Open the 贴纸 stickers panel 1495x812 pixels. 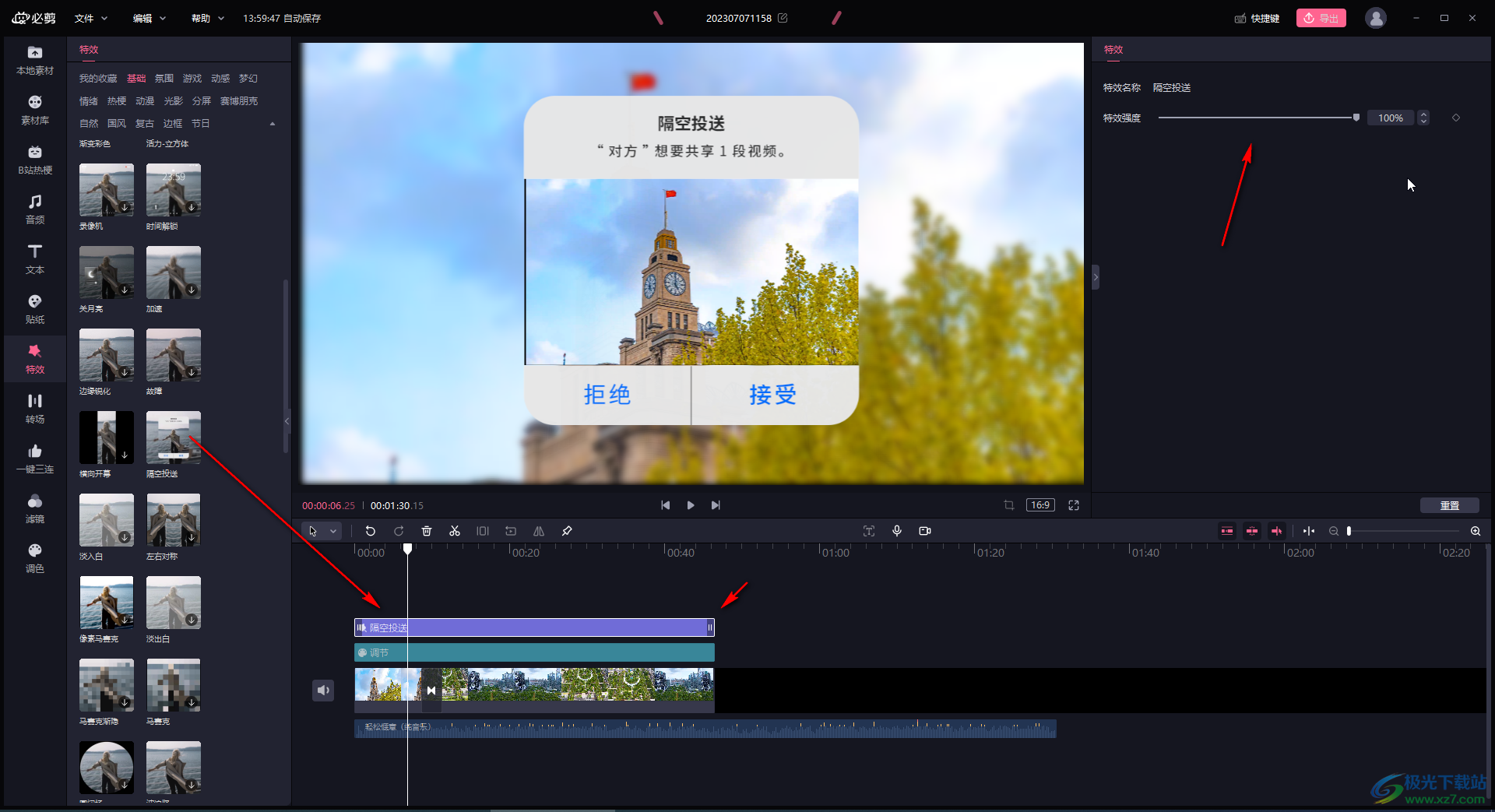35,310
